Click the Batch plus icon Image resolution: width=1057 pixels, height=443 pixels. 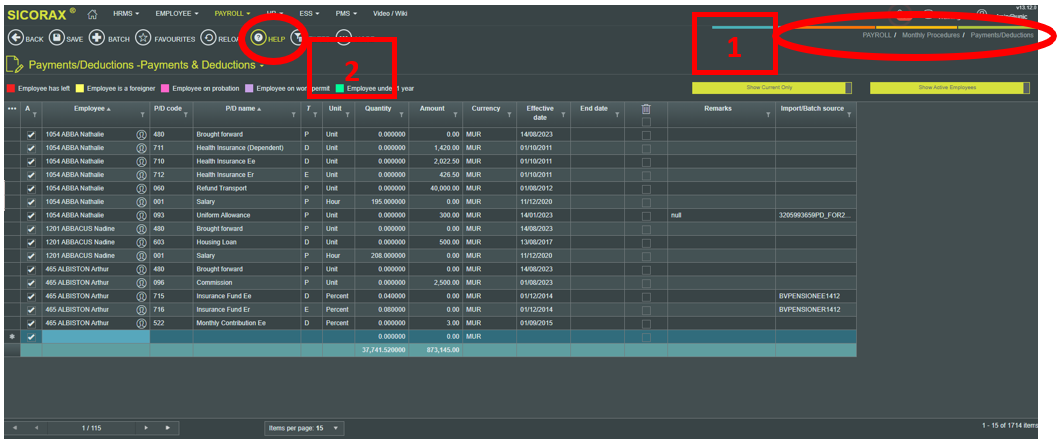tap(97, 38)
